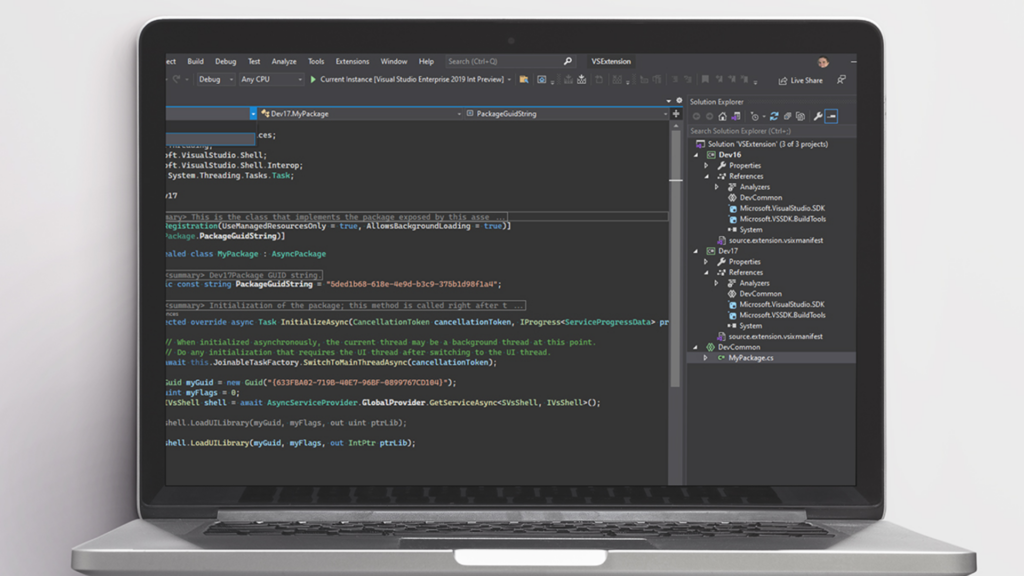Select source.extension.vsixmanifest under Dev16

(776, 240)
